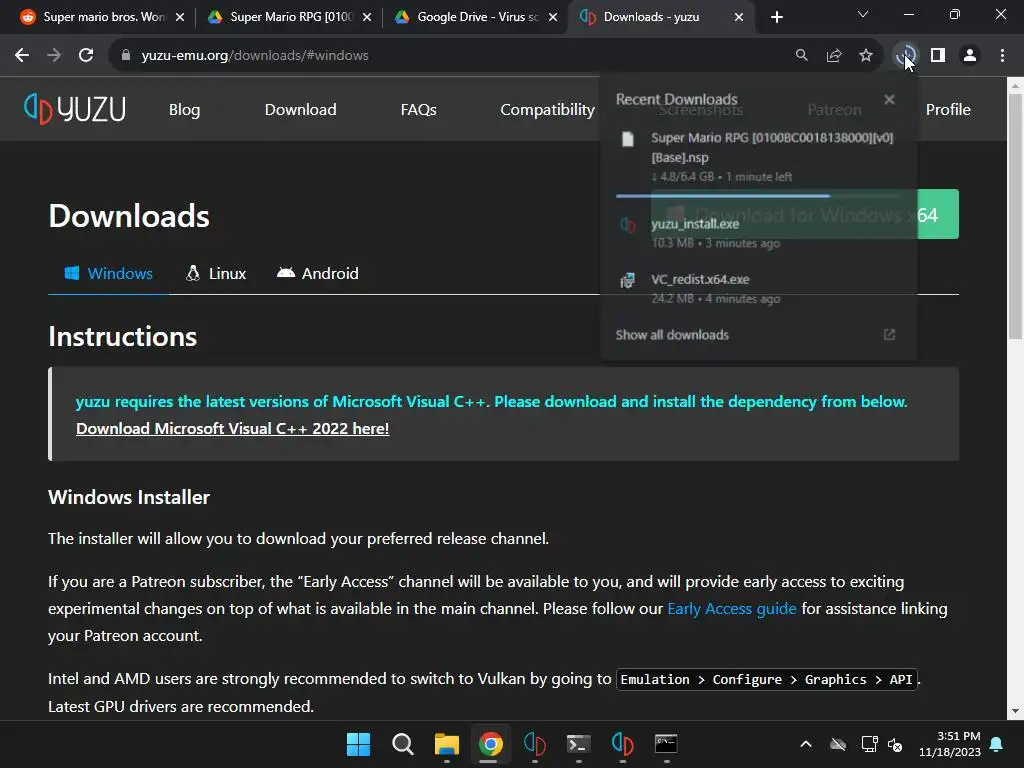Click the green Download for Windows x64 button
This screenshot has width=1024, height=768.
805,214
